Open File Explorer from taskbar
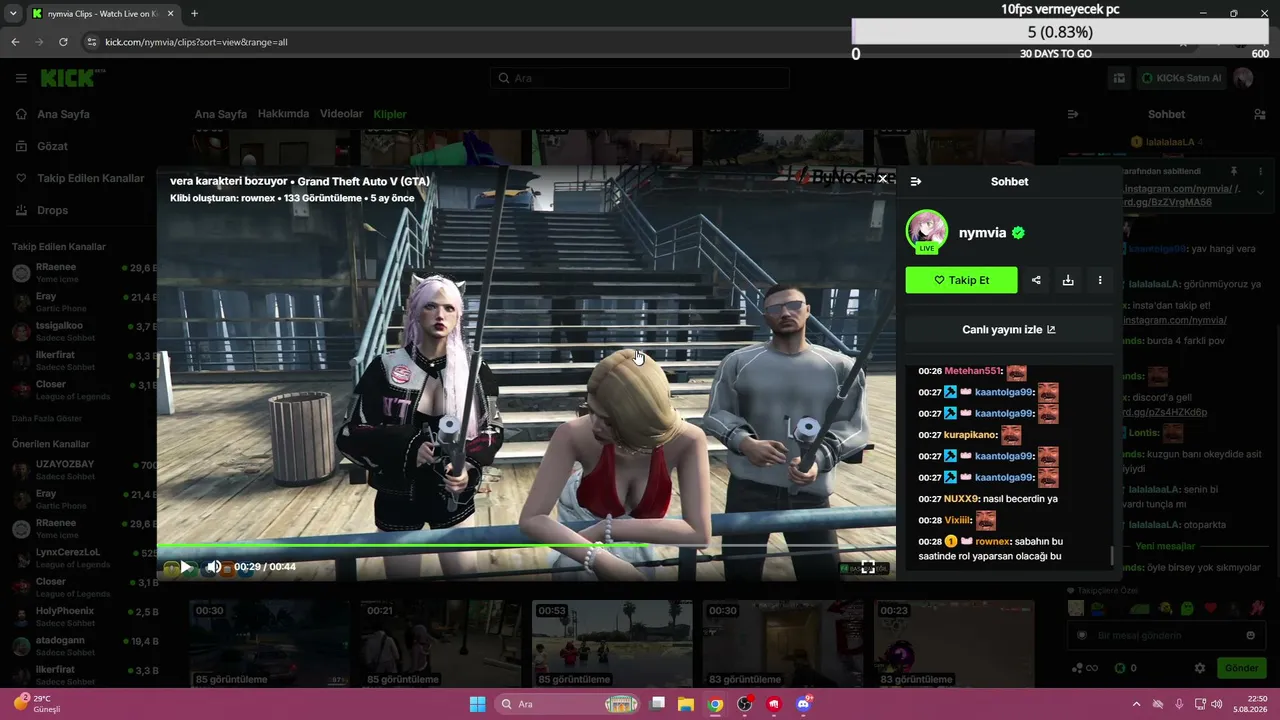Viewport: 1280px width, 720px height. [x=686, y=704]
